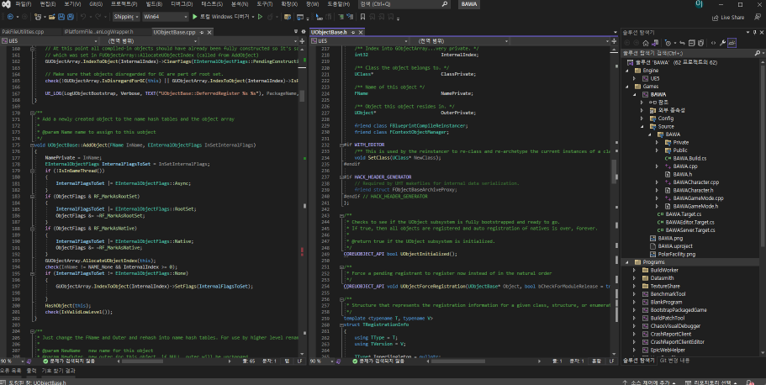Image resolution: width=766 pixels, height=385 pixels.
Task: Select BAWA.uproject in Solution Explorer
Action: tap(675, 246)
